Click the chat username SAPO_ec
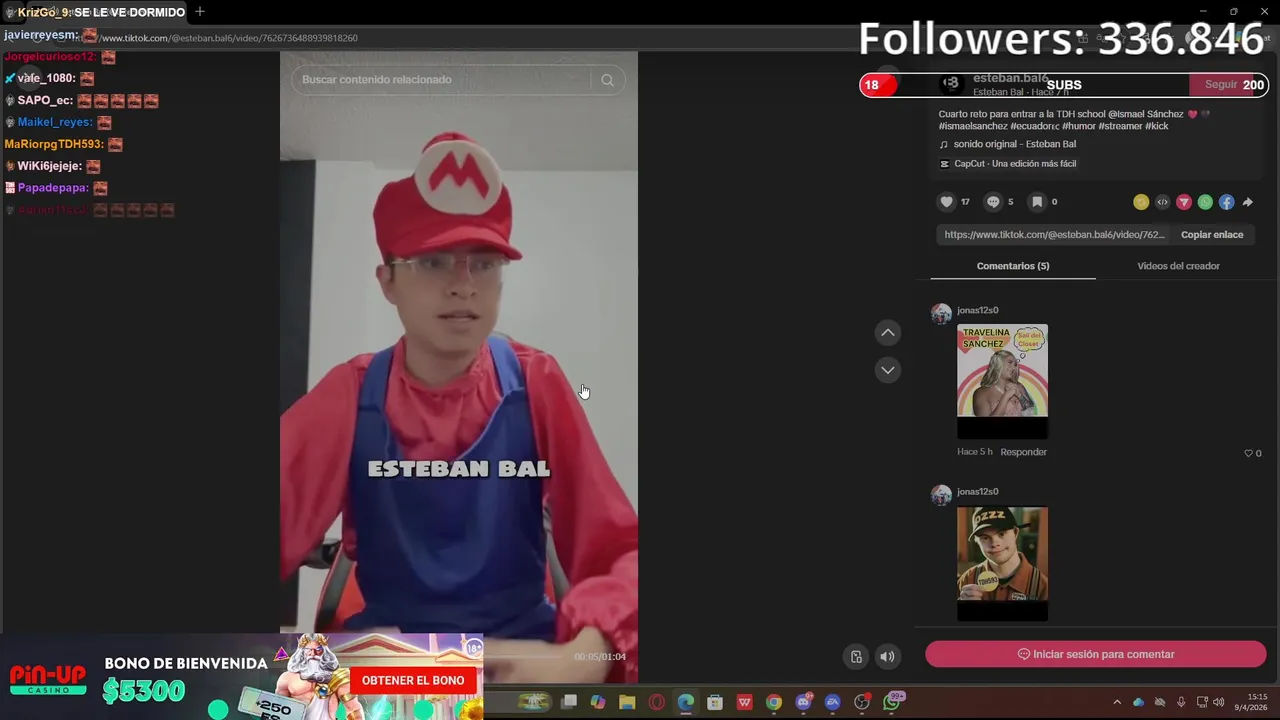The image size is (1280, 720). [45, 100]
